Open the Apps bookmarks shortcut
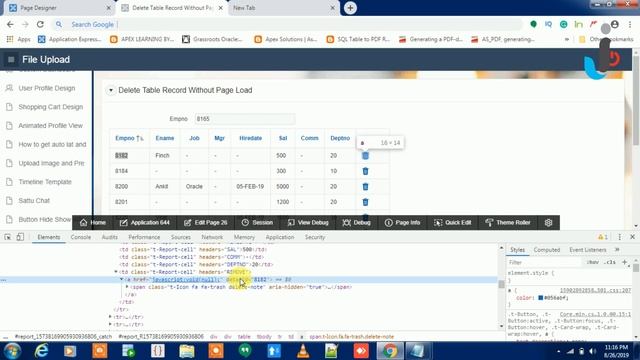This screenshot has width=640, height=360. click(19, 39)
